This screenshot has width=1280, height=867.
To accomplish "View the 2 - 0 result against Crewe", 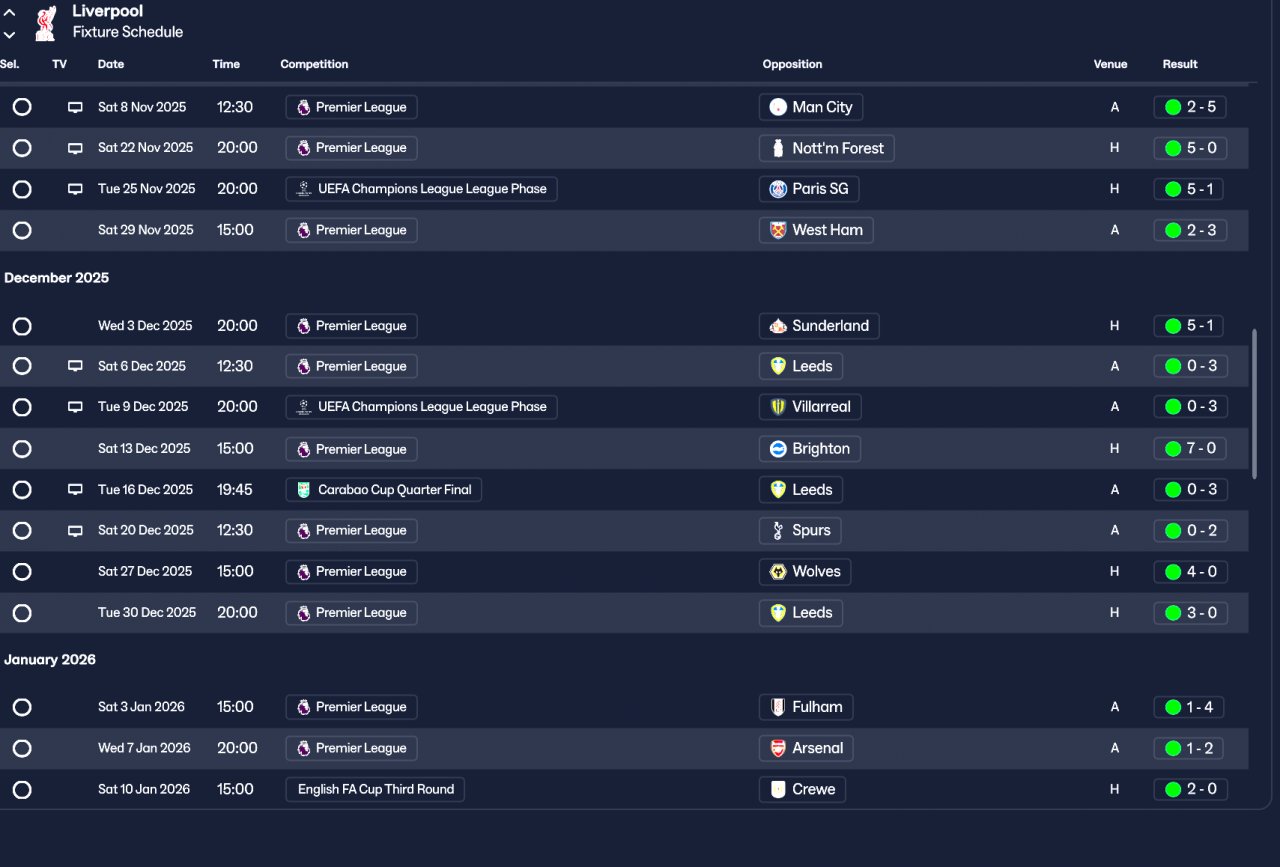I will [1190, 789].
